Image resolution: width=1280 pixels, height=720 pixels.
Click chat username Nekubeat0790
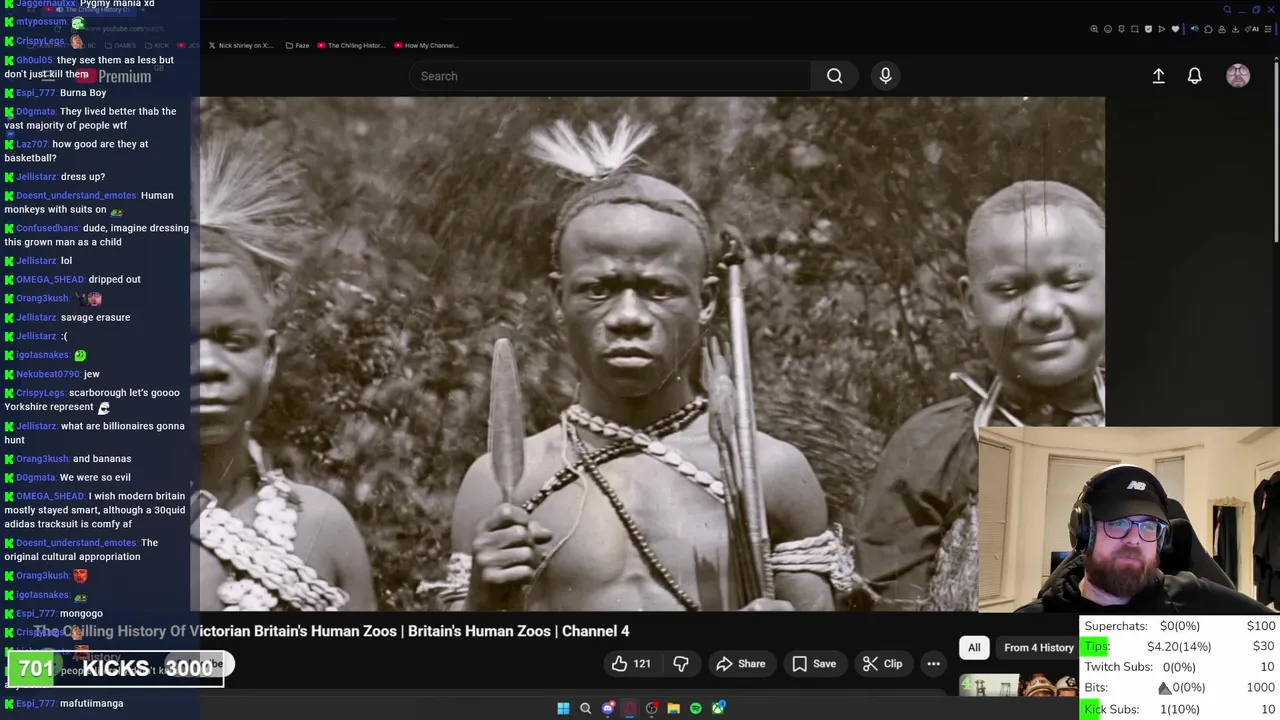(48, 374)
